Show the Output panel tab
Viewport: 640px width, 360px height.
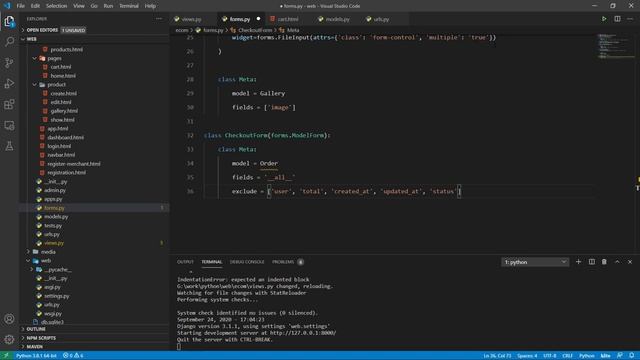[x=185, y=262]
